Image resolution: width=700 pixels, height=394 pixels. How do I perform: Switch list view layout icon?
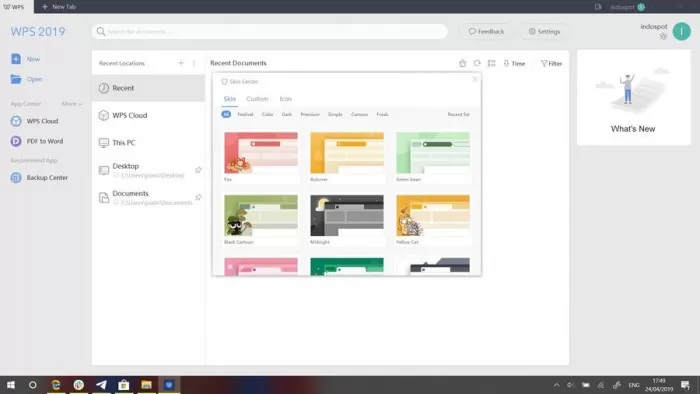click(492, 63)
